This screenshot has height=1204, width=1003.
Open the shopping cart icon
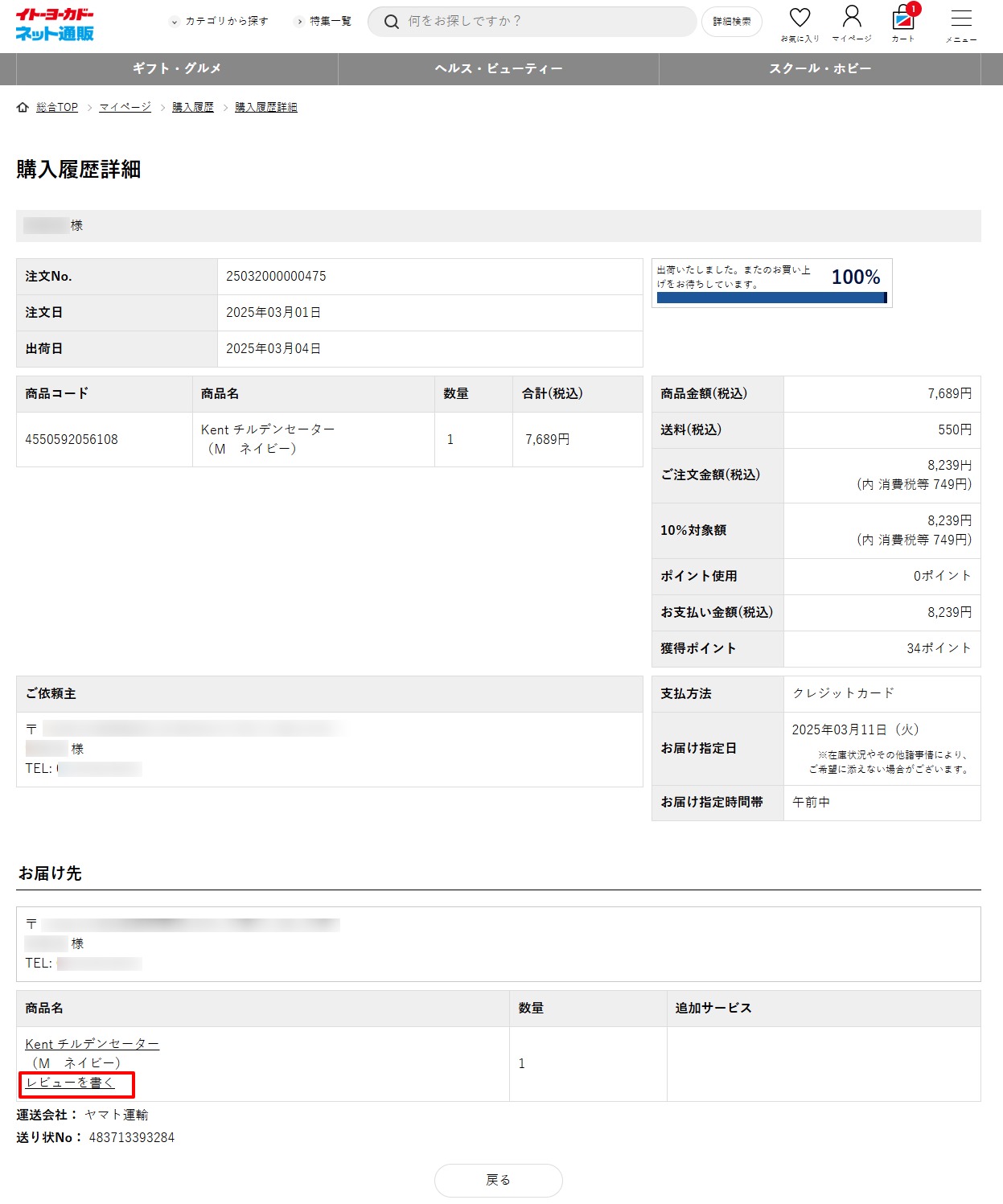pos(903,19)
